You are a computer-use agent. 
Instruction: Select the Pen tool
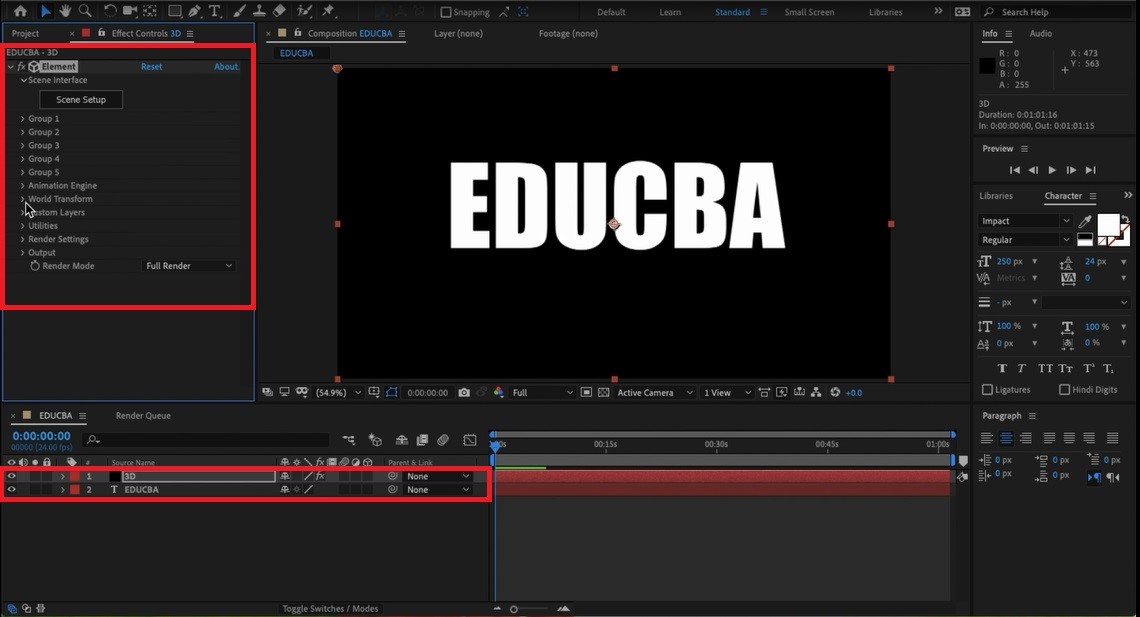click(195, 12)
